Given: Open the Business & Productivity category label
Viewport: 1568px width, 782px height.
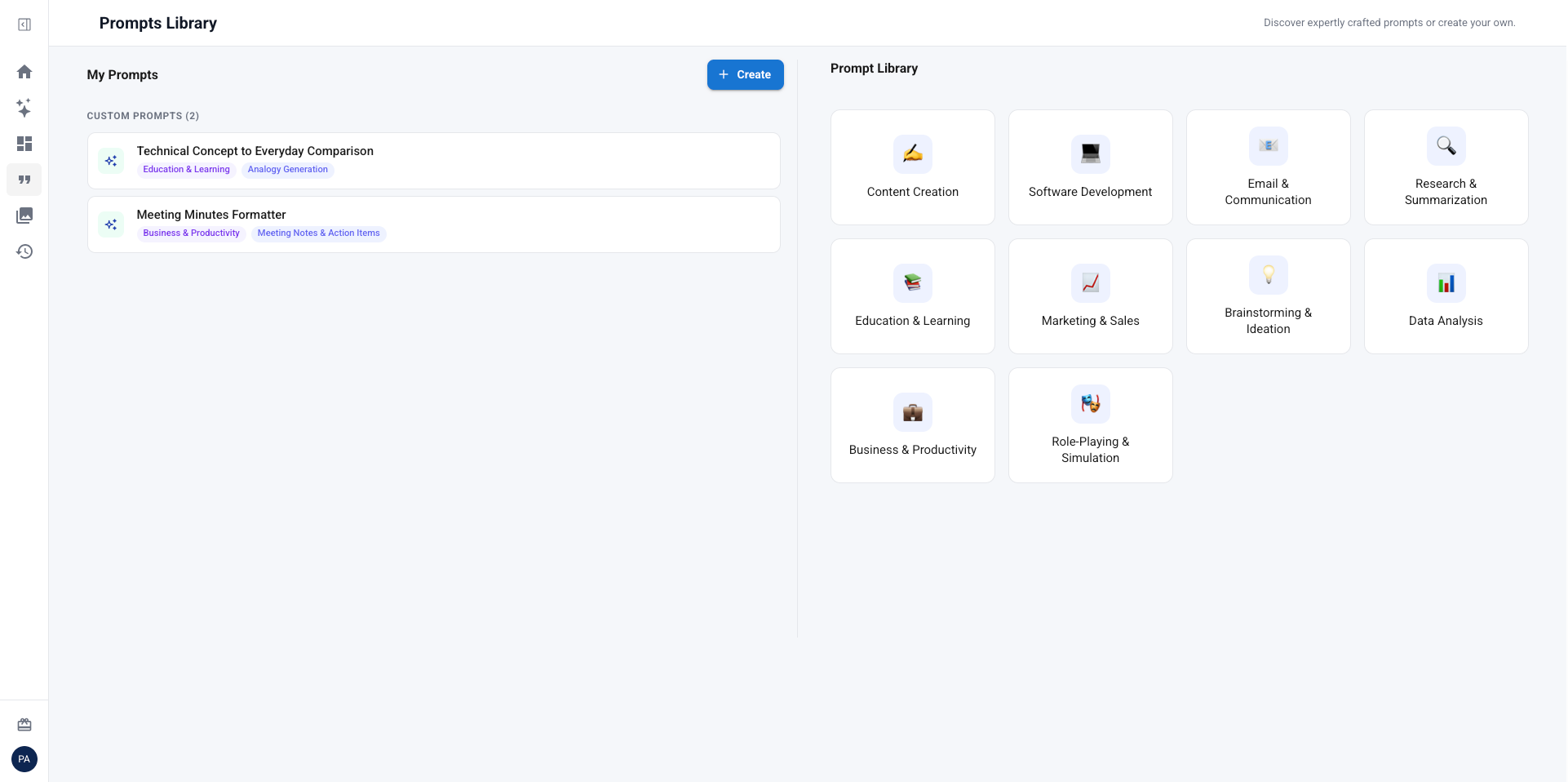Looking at the screenshot, I should (x=913, y=450).
